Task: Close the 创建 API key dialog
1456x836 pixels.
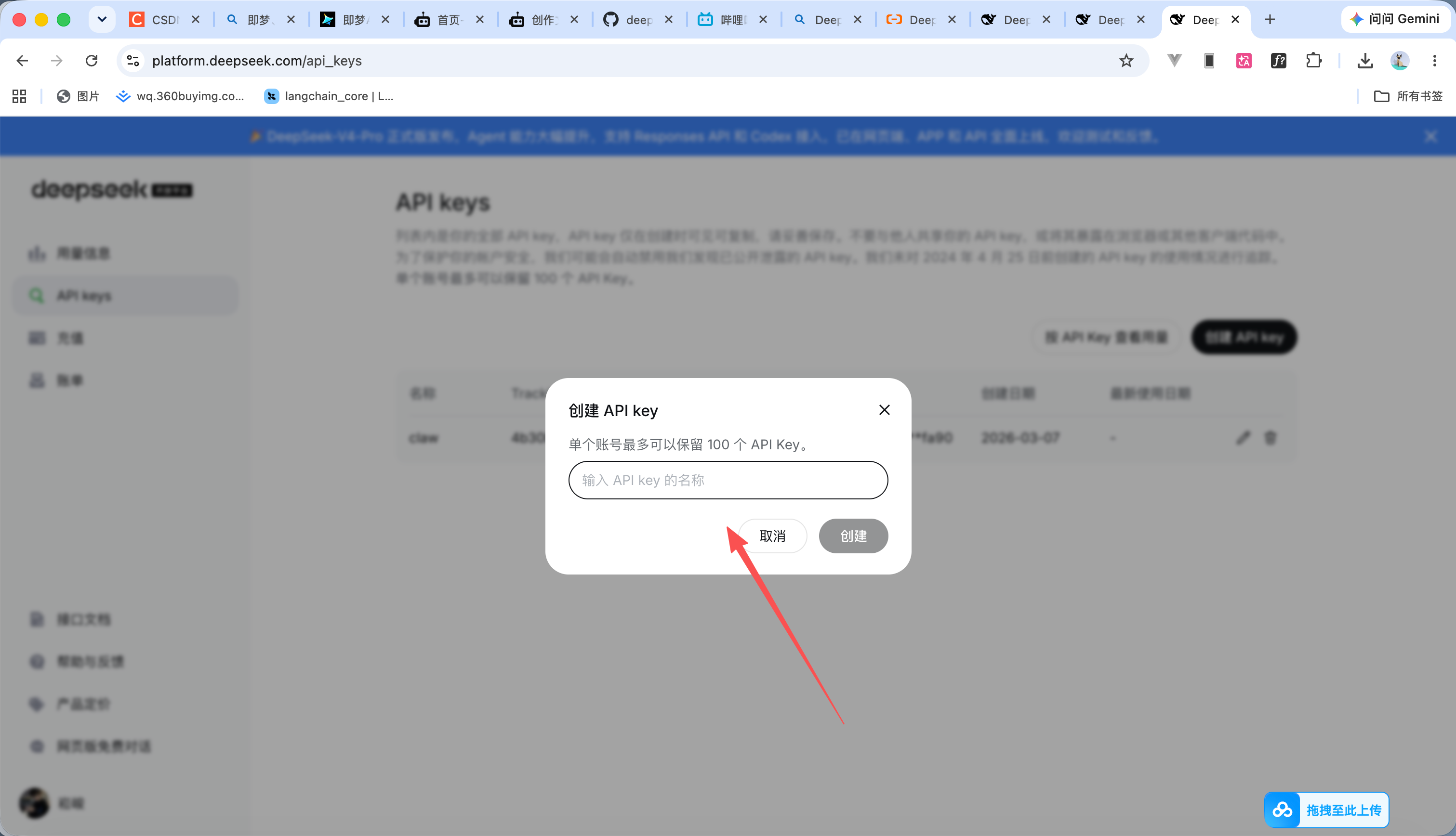Action: (x=885, y=410)
